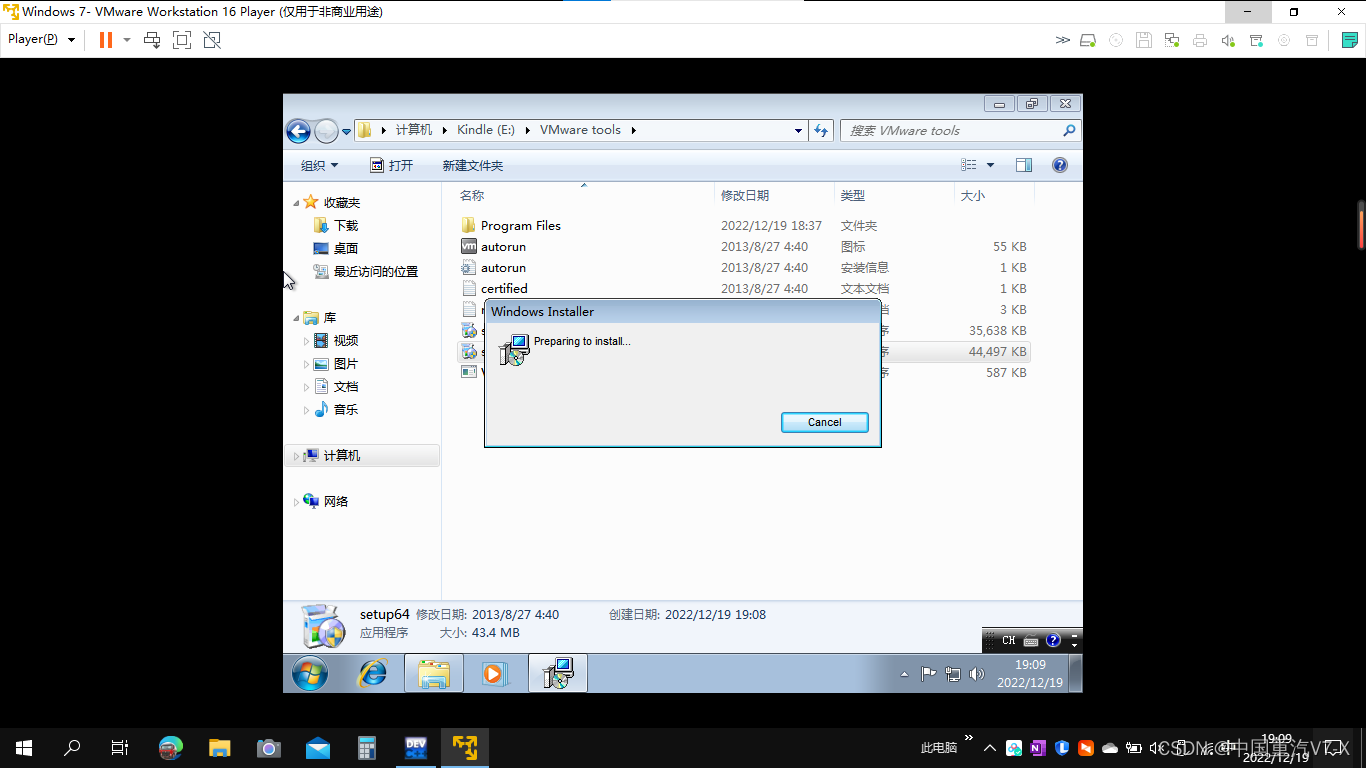The height and width of the screenshot is (768, 1366).
Task: Open the 组织 menu
Action: click(320, 165)
